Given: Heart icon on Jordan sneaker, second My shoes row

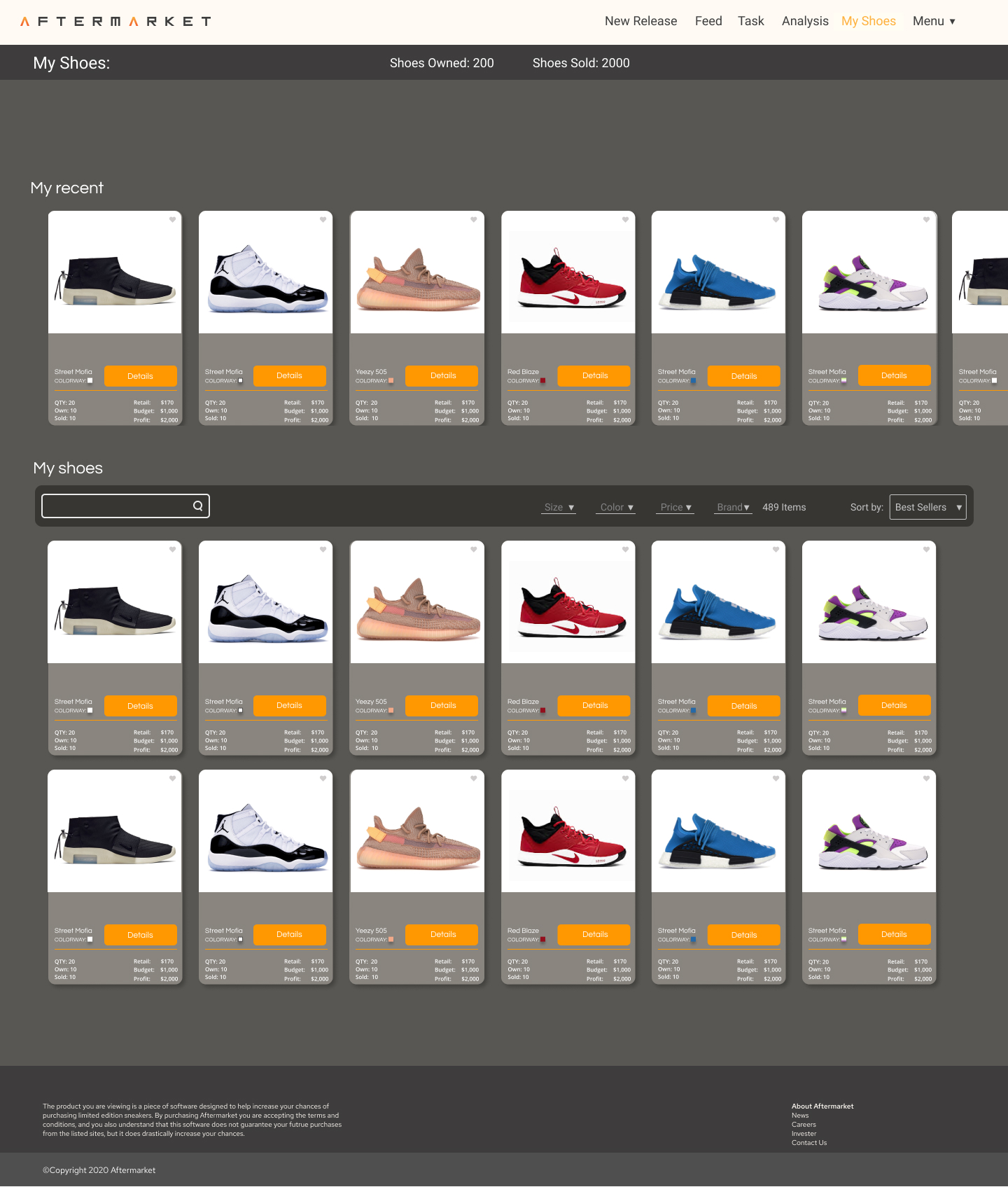Looking at the screenshot, I should click(323, 779).
